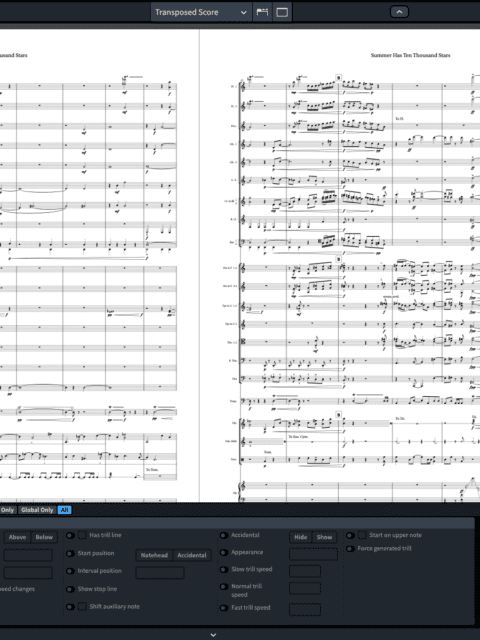
Task: Enable the Accidental property switch
Action: (224, 535)
